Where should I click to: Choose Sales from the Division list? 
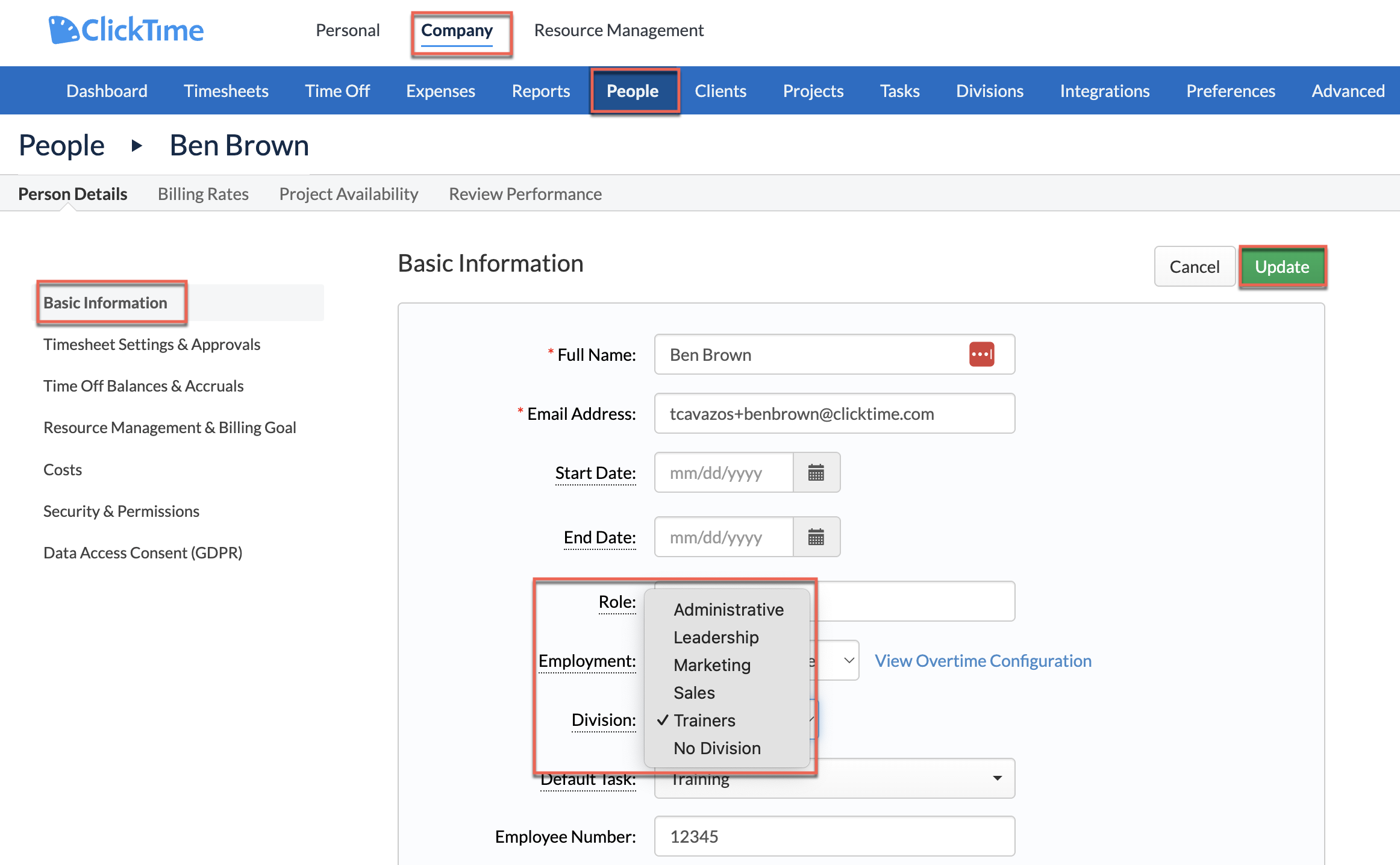click(727, 693)
